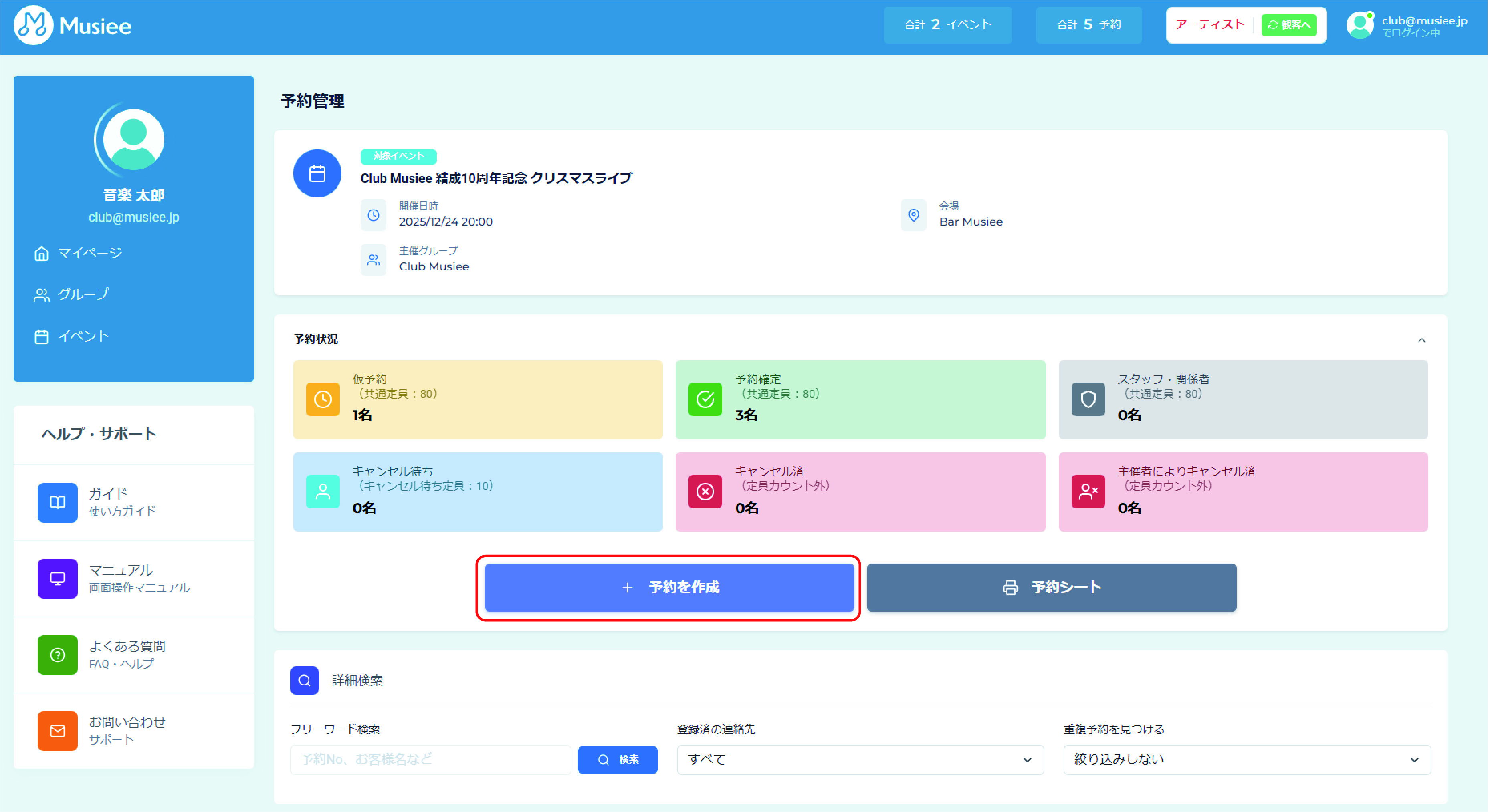Click the 合計 2 イベント header item
This screenshot has height=812, width=1488.
click(948, 25)
